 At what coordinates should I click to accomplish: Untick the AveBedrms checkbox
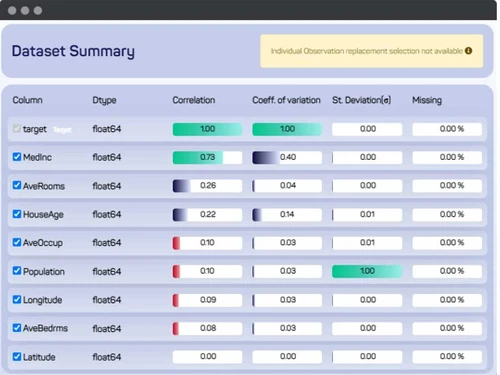pyautogui.click(x=17, y=328)
